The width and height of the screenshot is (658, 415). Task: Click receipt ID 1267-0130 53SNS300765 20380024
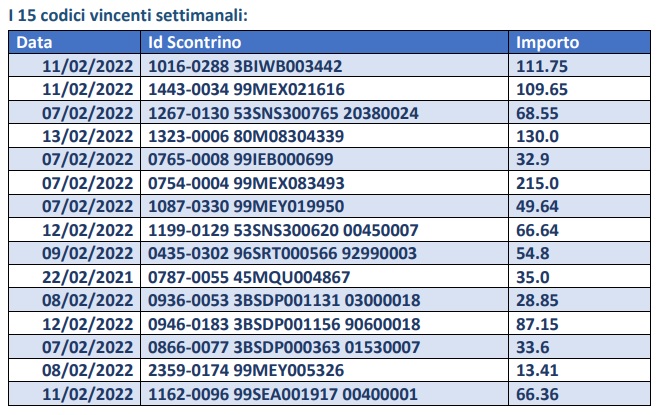[282, 112]
